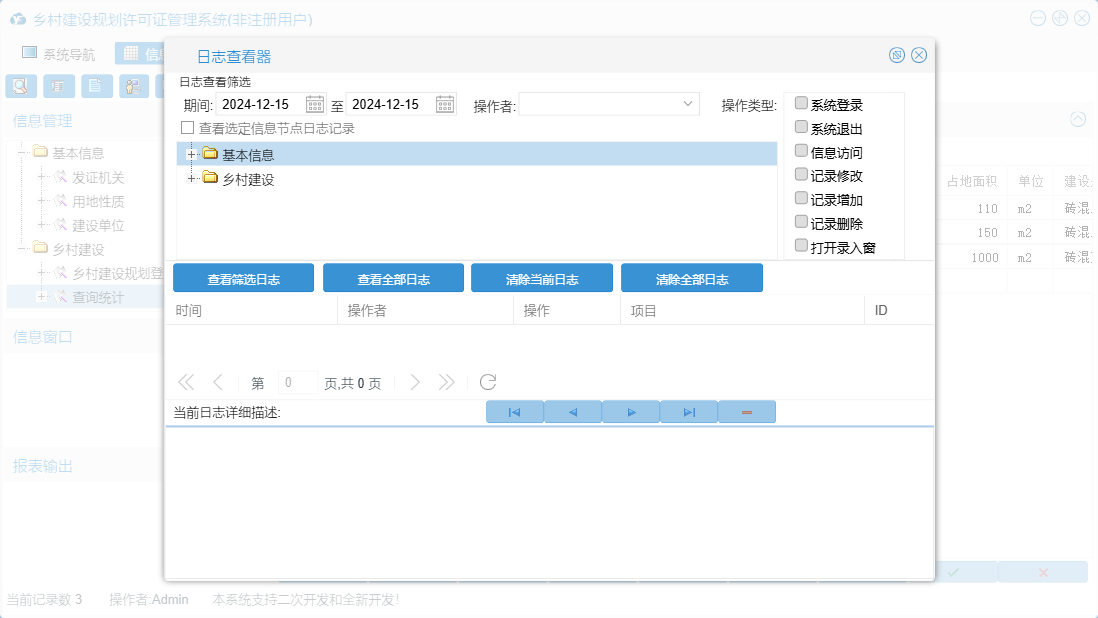The width and height of the screenshot is (1098, 618).
Task: Check the 记录删除 operation type
Action: (x=801, y=222)
